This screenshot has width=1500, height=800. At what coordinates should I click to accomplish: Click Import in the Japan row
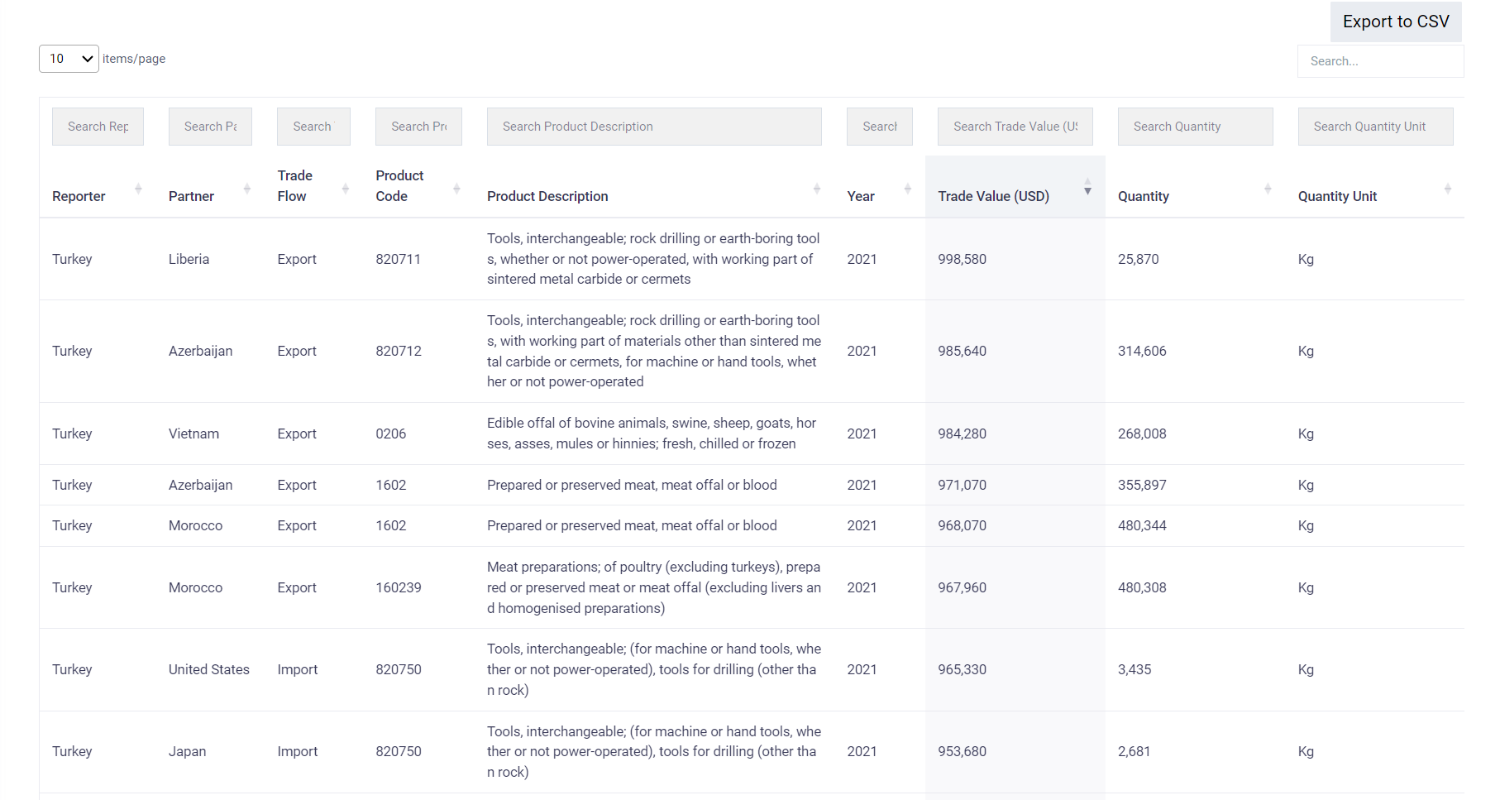pyautogui.click(x=297, y=752)
